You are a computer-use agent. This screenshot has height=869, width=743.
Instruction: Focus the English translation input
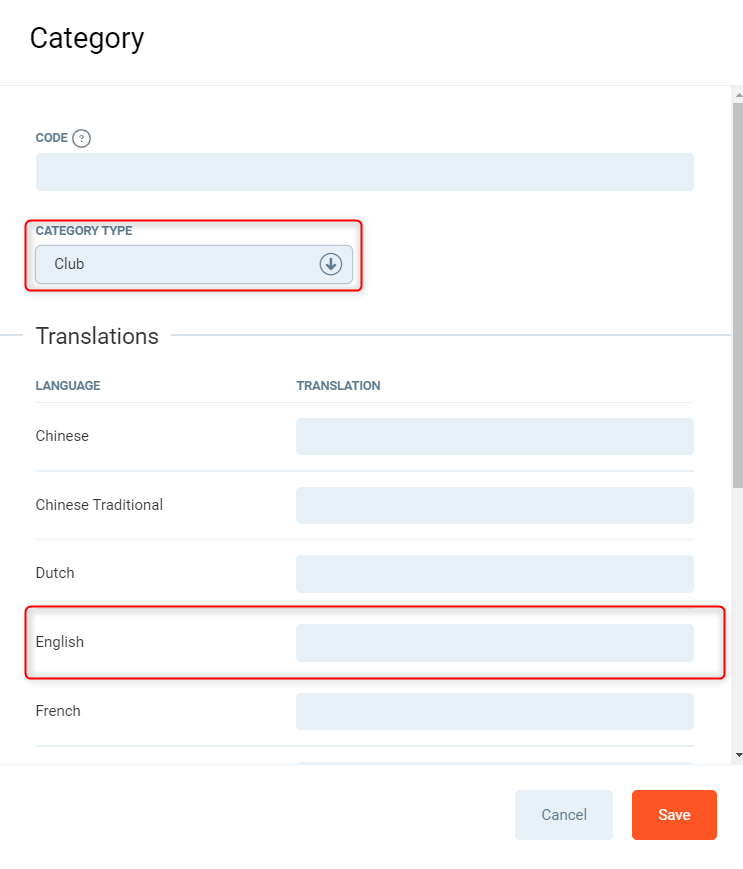[x=494, y=643]
